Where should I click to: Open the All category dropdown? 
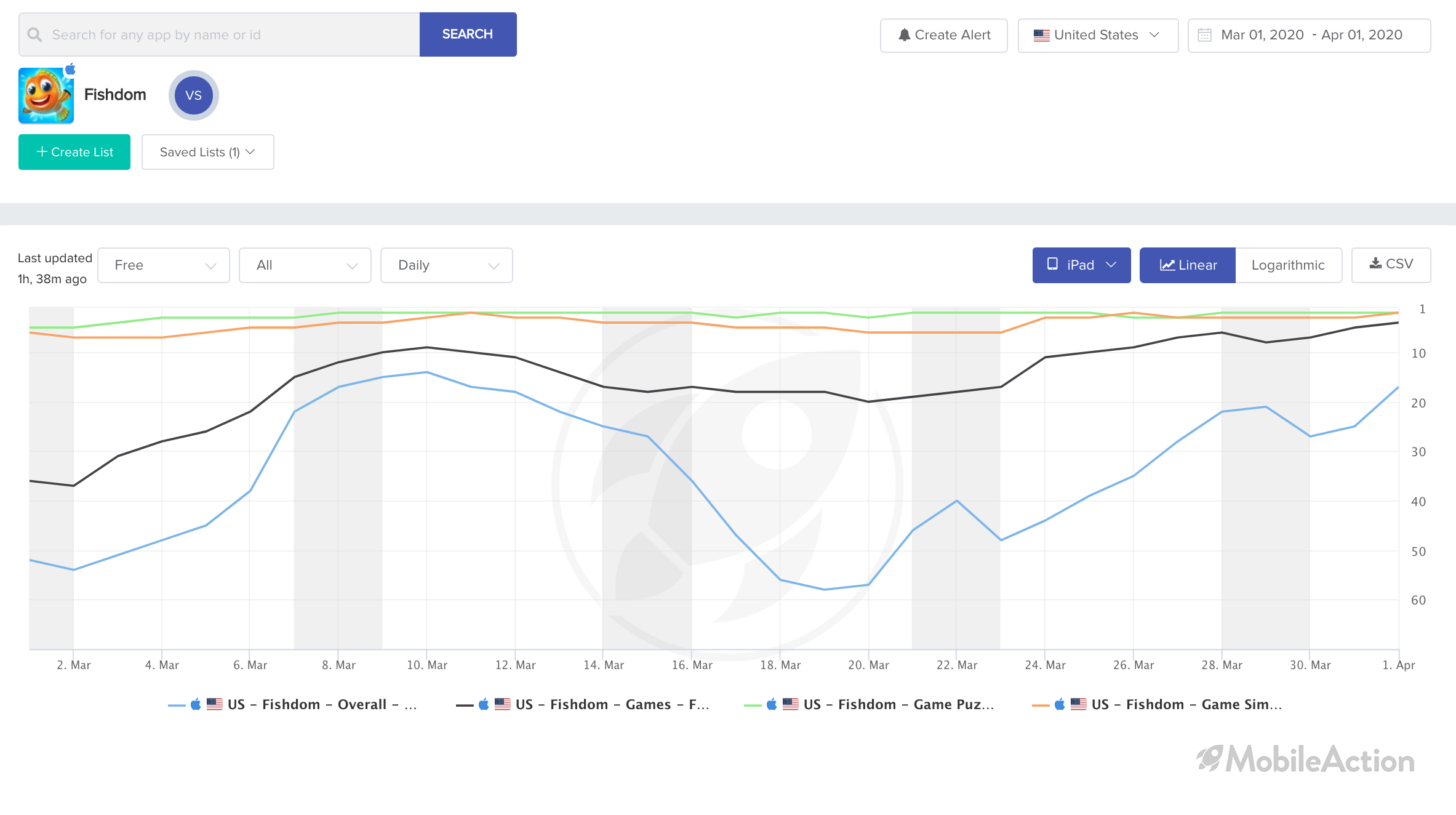pyautogui.click(x=305, y=265)
